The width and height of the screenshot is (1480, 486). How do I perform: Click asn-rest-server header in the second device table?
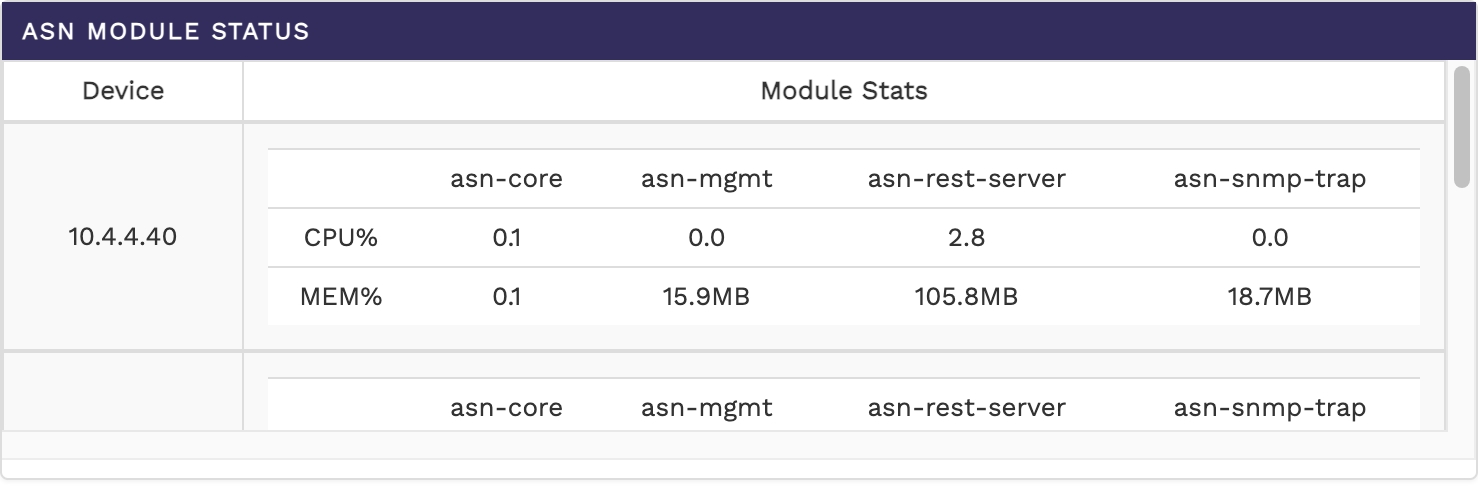pyautogui.click(x=966, y=408)
